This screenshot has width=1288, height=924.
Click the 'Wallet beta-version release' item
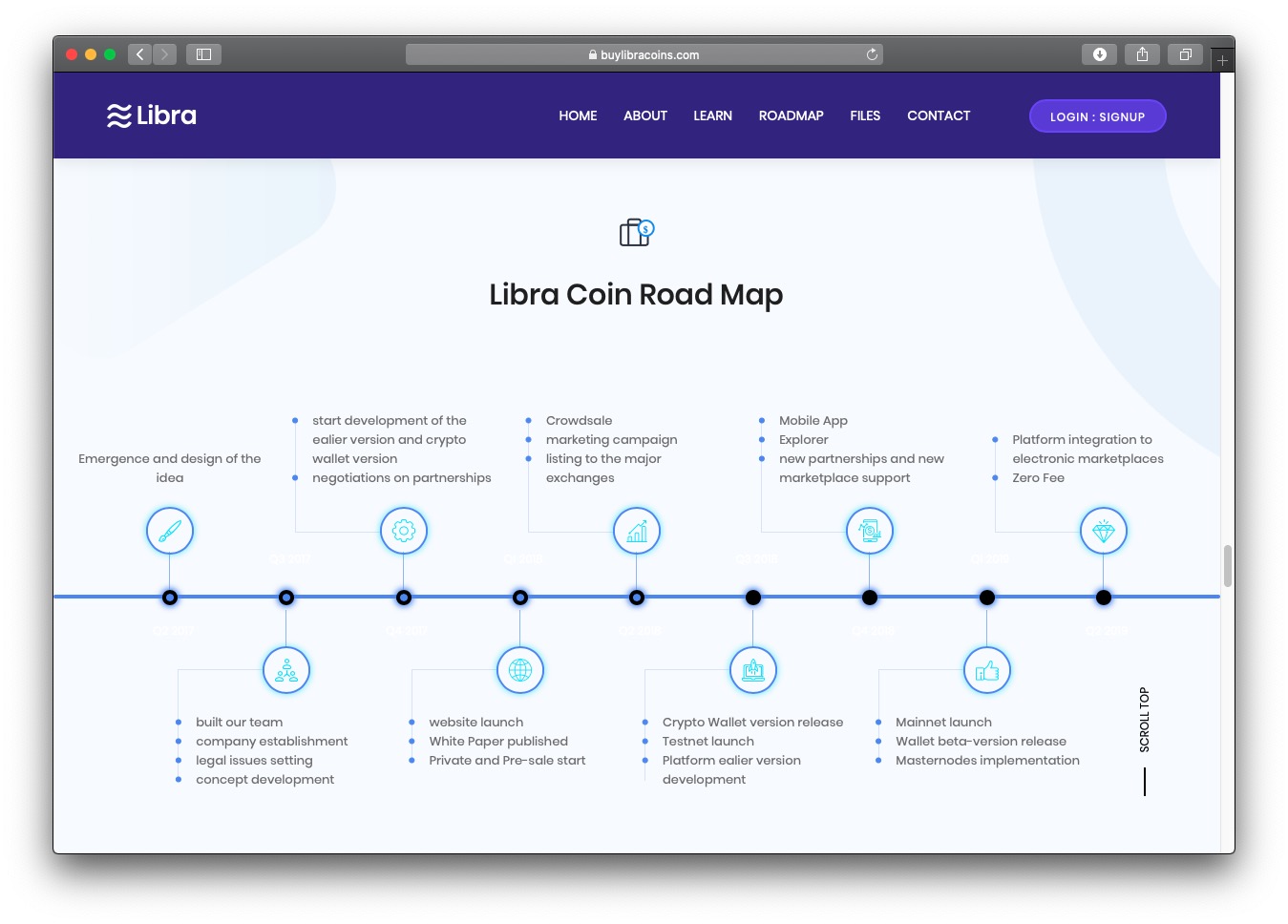click(x=982, y=742)
